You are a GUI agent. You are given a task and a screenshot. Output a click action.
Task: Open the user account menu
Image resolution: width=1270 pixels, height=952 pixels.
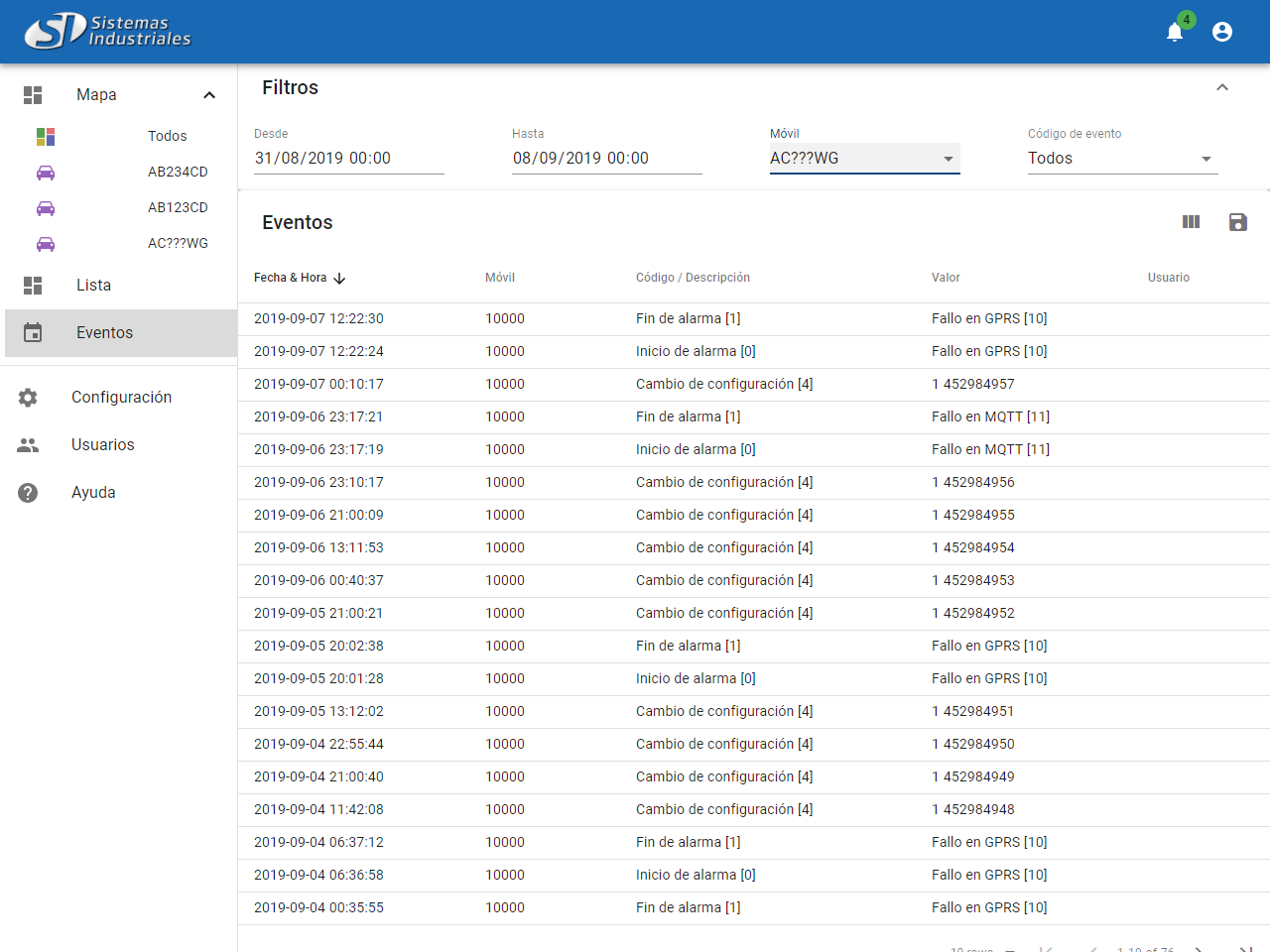click(x=1222, y=32)
